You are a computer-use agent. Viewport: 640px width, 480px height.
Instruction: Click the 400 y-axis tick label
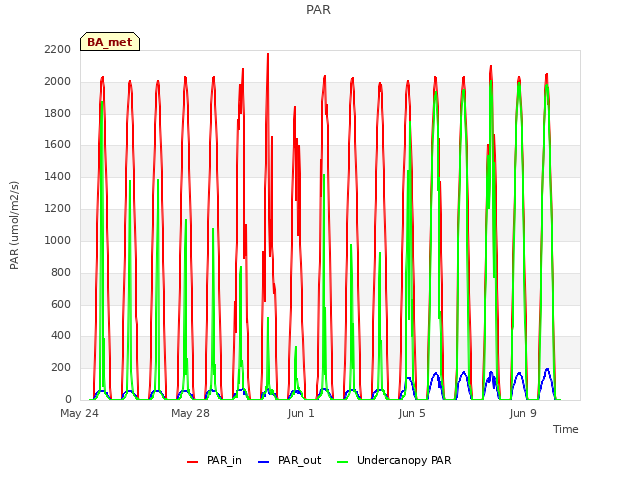[61, 336]
